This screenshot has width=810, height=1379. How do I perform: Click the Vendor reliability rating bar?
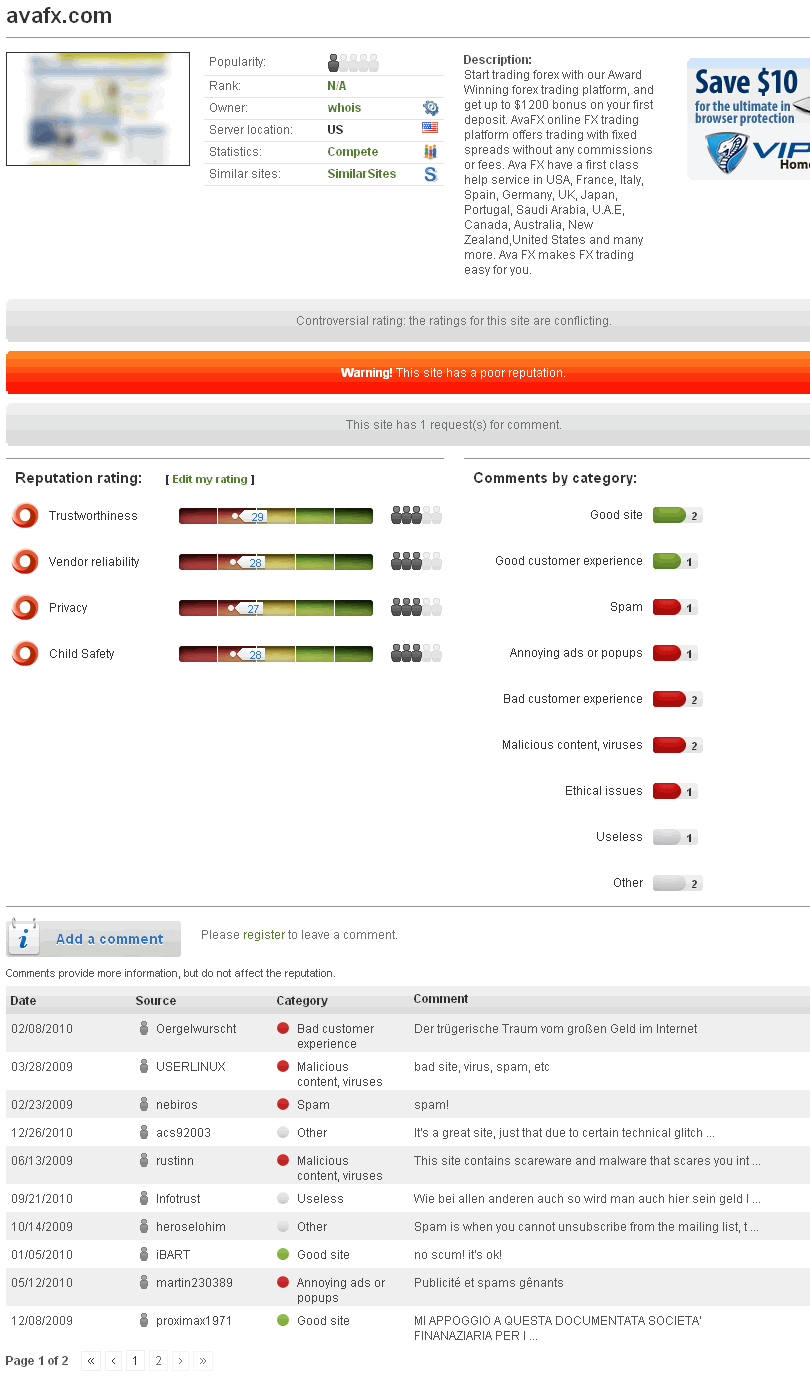pyautogui.click(x=276, y=562)
